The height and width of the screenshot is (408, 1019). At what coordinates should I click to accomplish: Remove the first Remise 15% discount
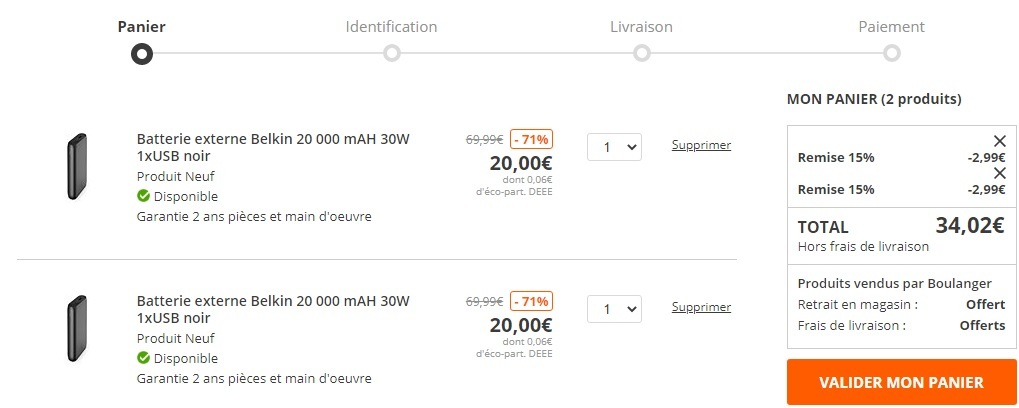(999, 141)
